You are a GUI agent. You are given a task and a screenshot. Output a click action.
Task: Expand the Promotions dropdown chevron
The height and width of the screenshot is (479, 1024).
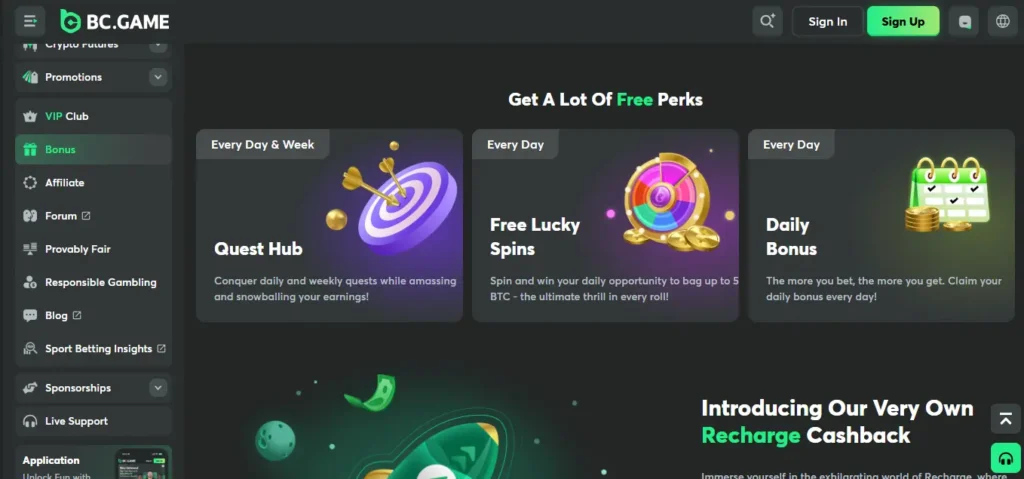[x=157, y=77]
